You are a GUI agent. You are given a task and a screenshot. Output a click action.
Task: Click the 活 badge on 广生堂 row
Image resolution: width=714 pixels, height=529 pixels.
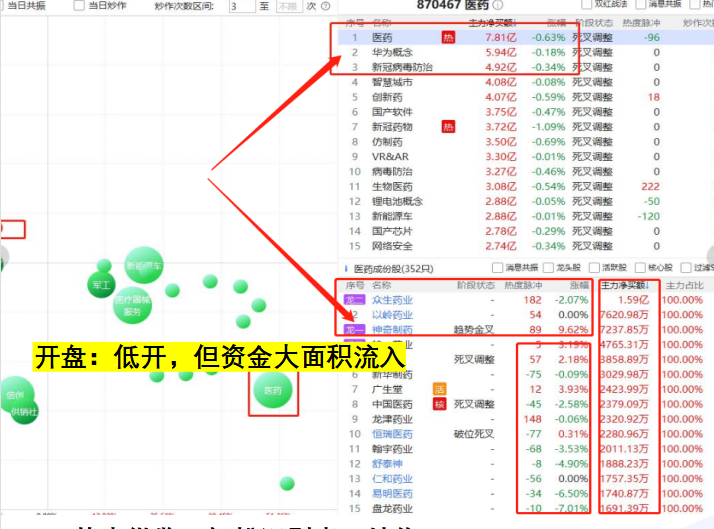coord(439,389)
